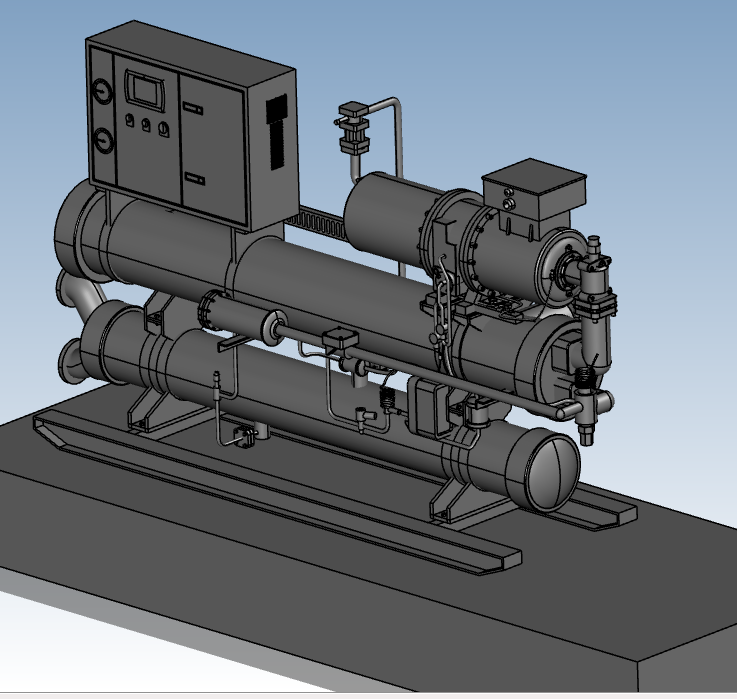
Task: Click the upper round gauge on the control panel
Action: pos(102,91)
